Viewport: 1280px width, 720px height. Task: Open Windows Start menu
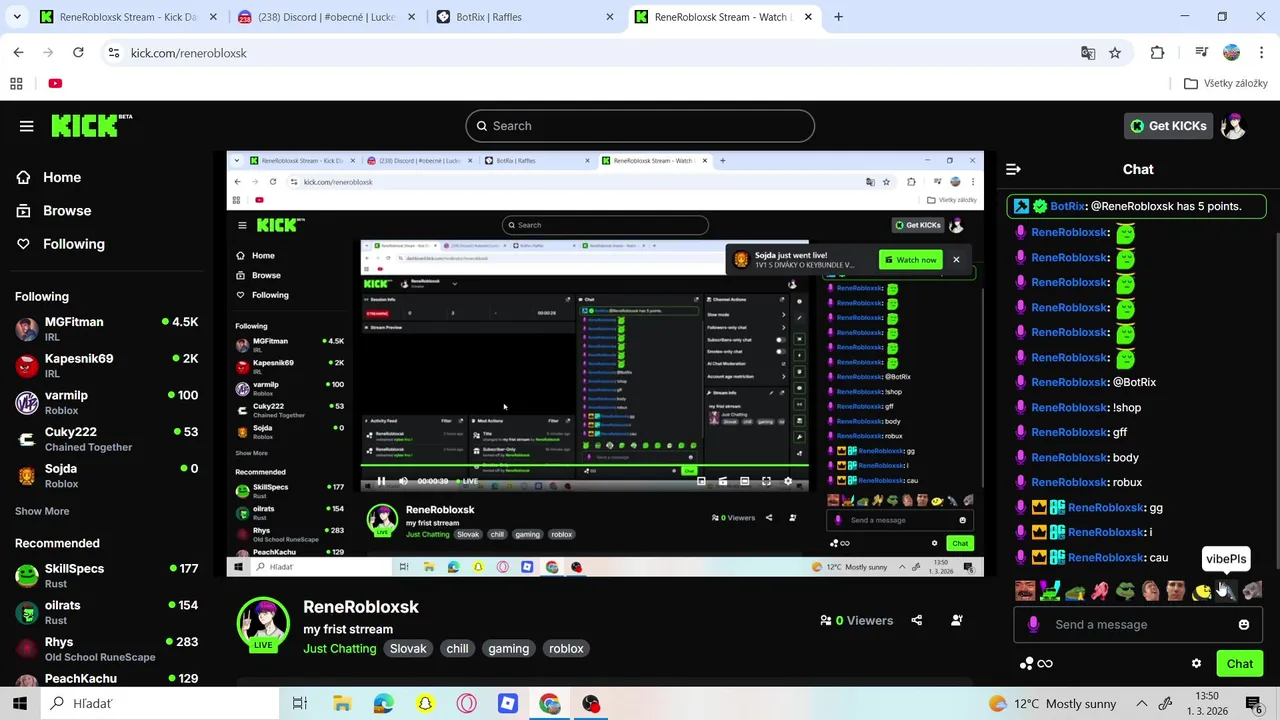tap(19, 704)
